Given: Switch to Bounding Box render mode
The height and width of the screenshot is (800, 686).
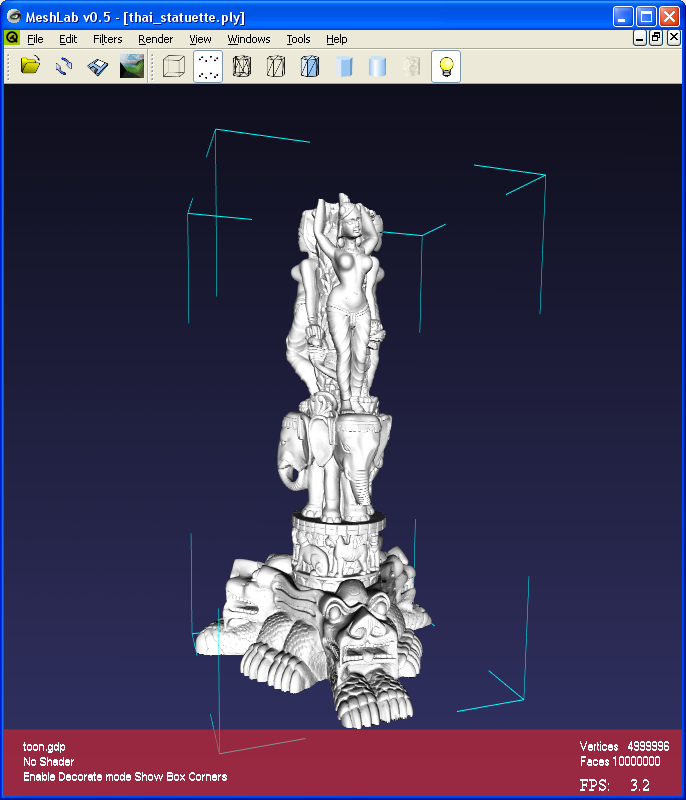Looking at the screenshot, I should pyautogui.click(x=174, y=67).
